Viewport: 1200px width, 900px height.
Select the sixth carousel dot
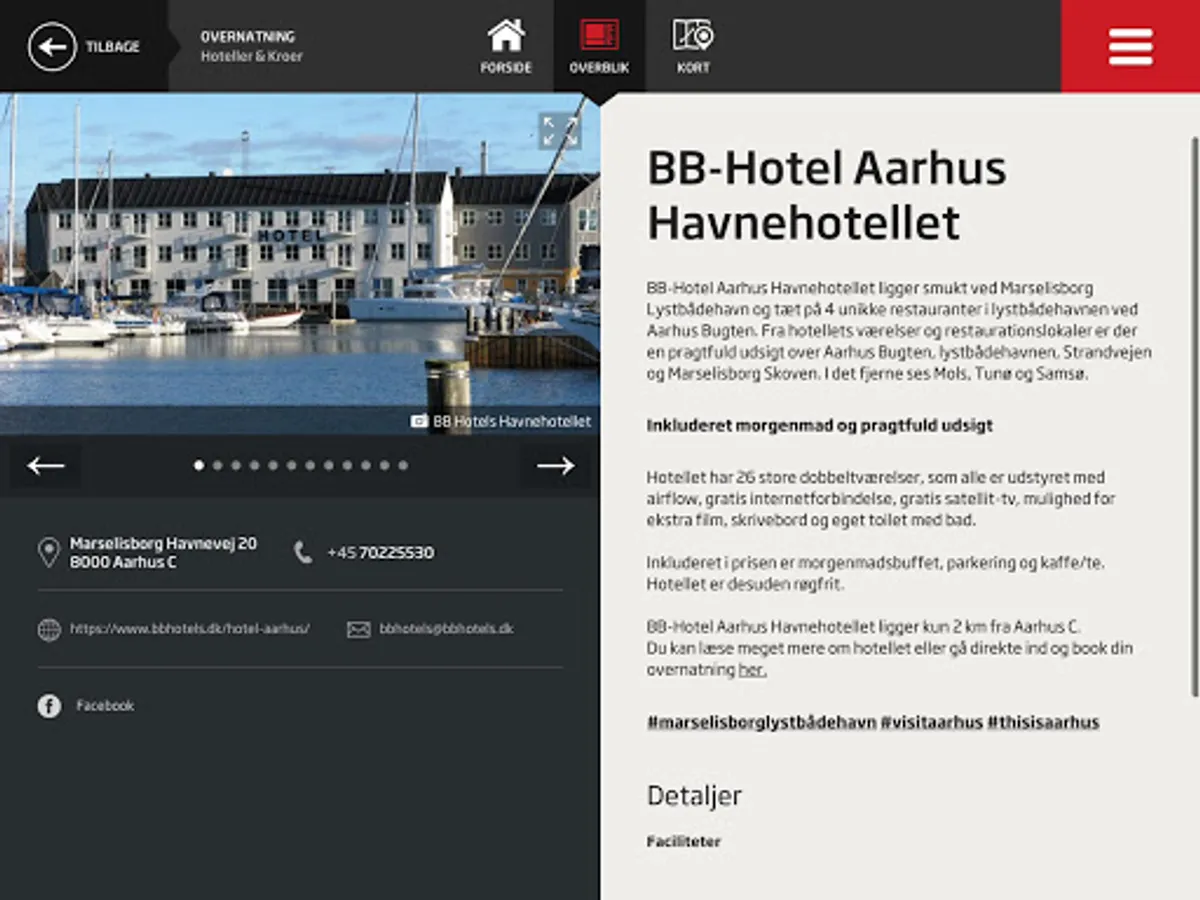click(x=292, y=465)
